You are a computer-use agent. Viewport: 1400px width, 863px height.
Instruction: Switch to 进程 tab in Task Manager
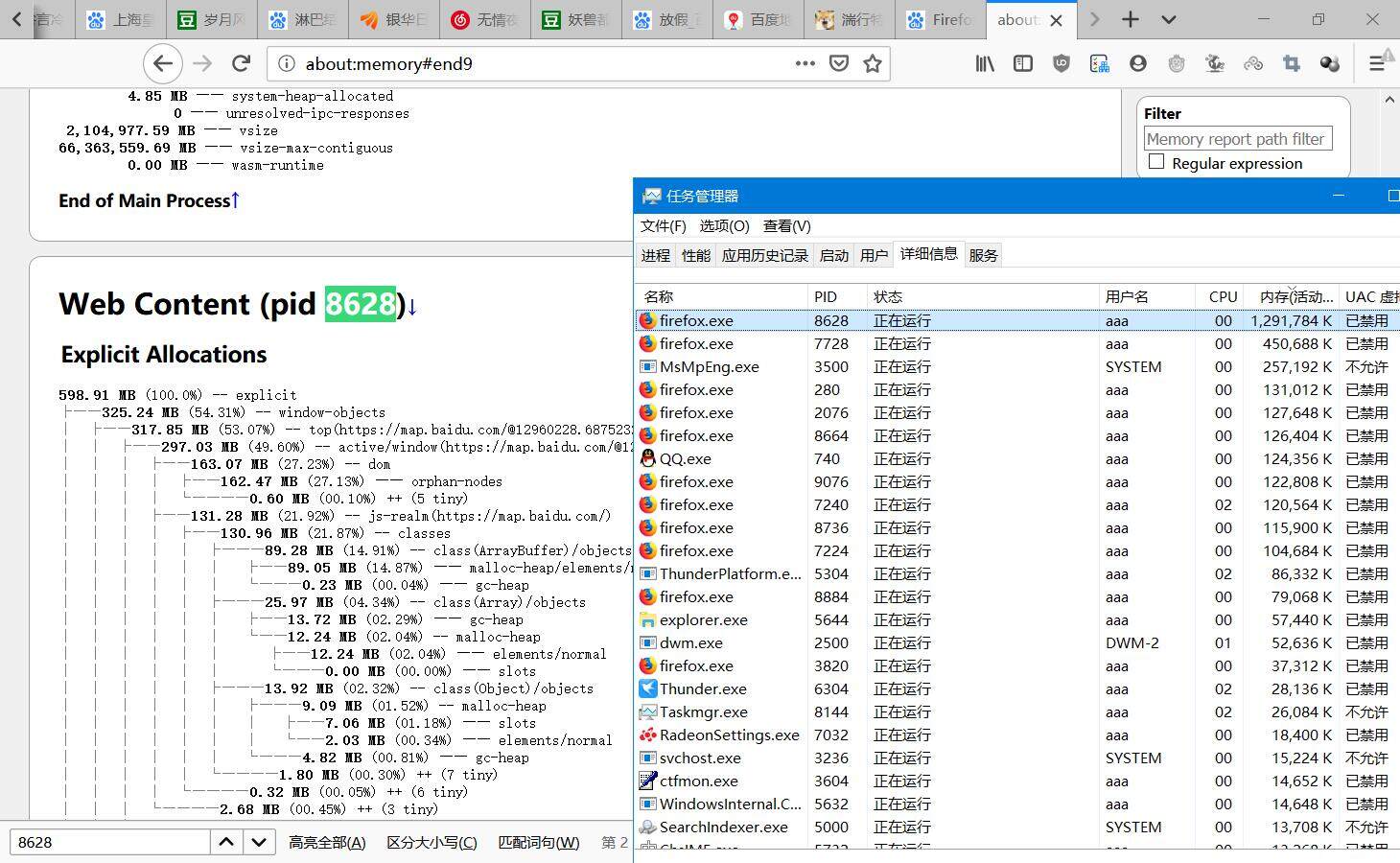click(x=656, y=255)
